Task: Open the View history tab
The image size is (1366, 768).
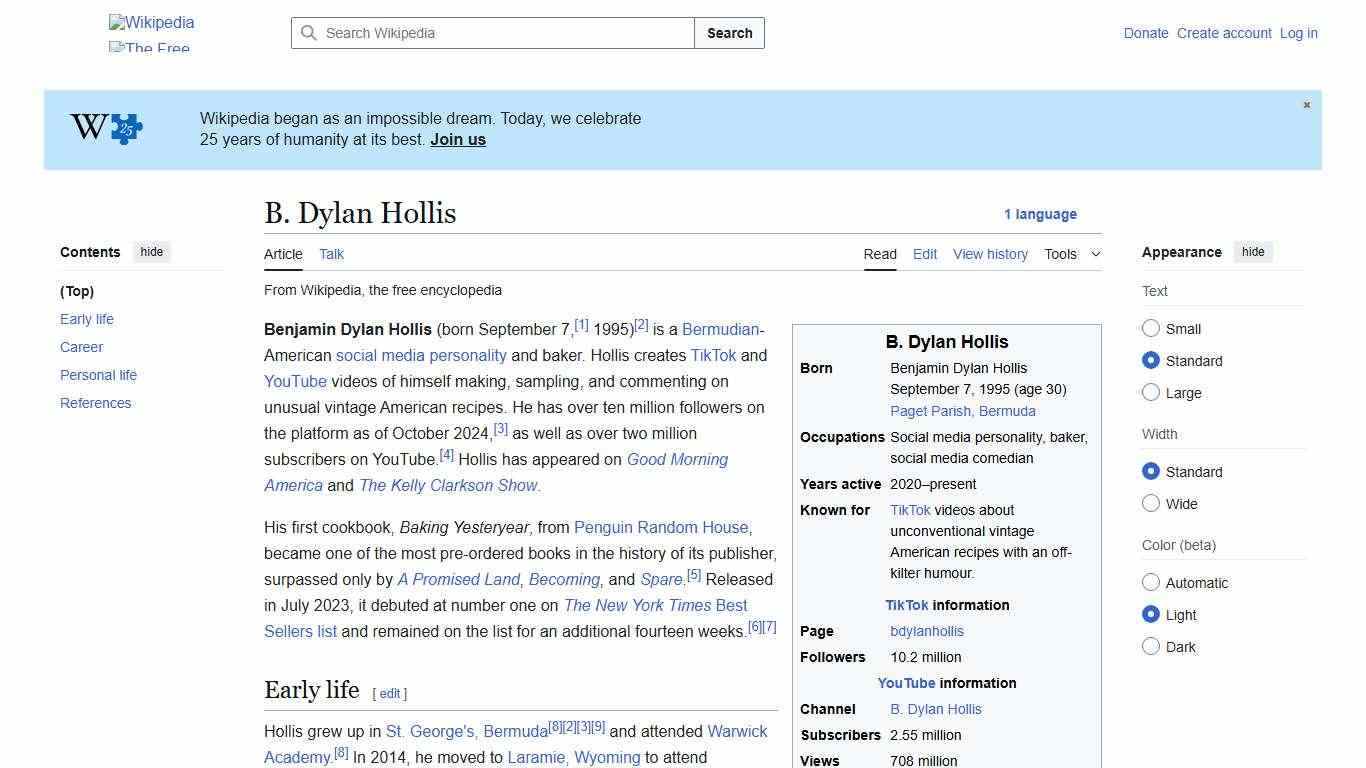Action: pos(990,254)
